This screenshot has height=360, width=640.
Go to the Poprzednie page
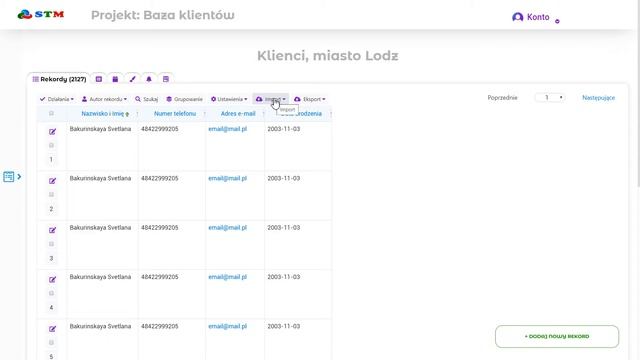502,98
